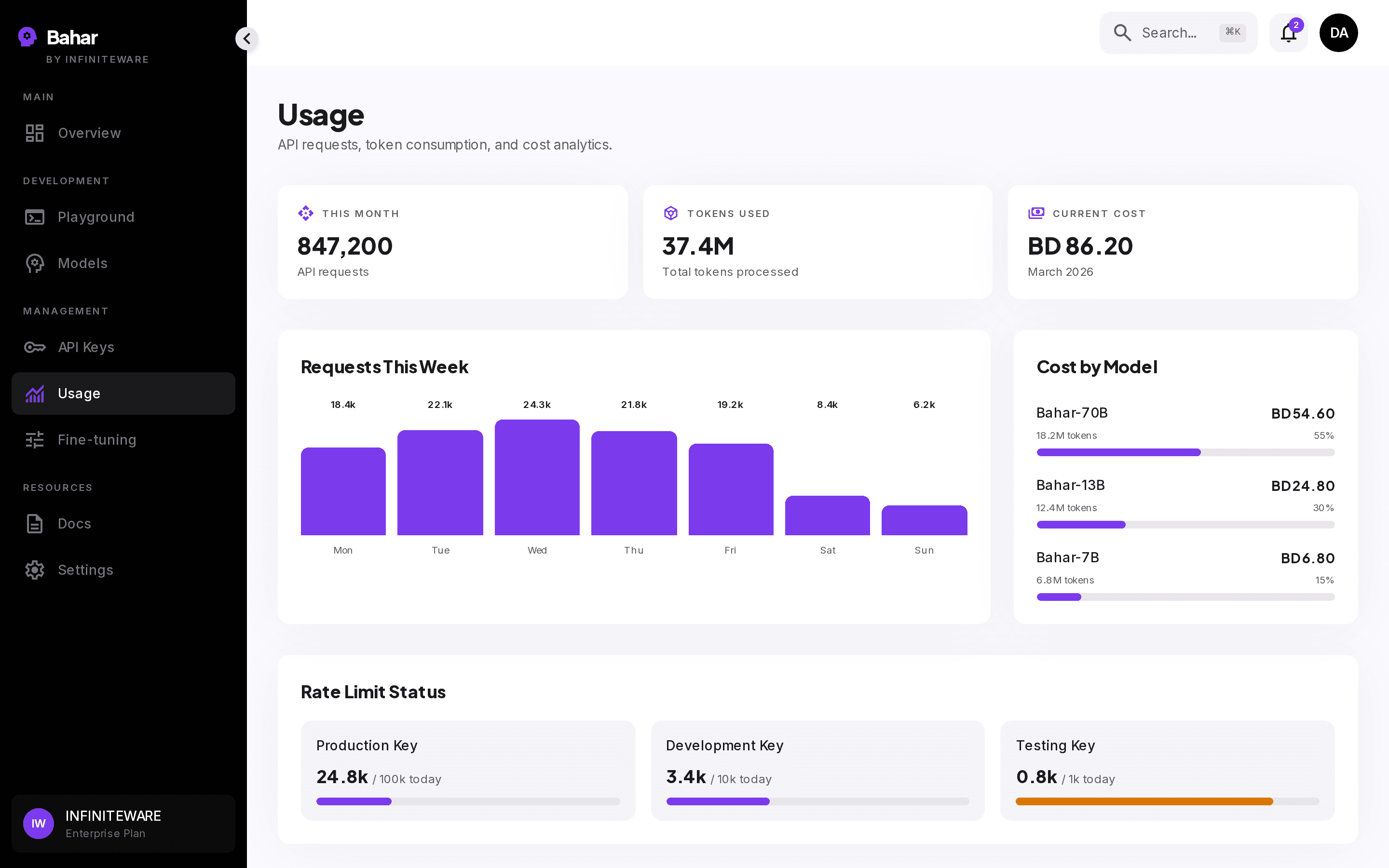Navigate to Playground label
Viewport: 1389px width, 868px height.
(96, 217)
